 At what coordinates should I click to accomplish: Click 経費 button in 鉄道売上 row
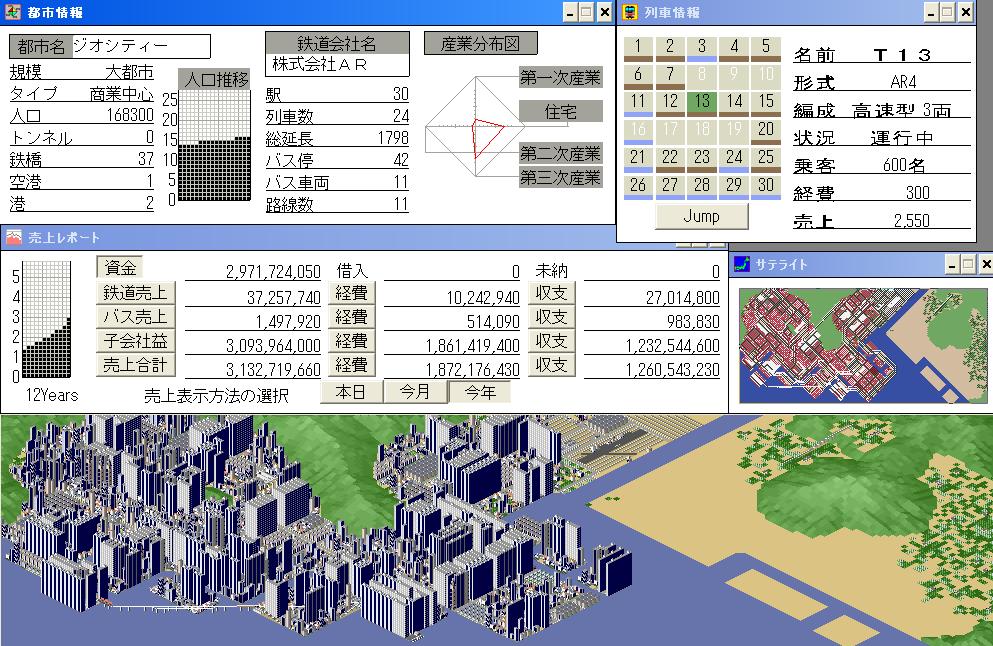pos(351,293)
